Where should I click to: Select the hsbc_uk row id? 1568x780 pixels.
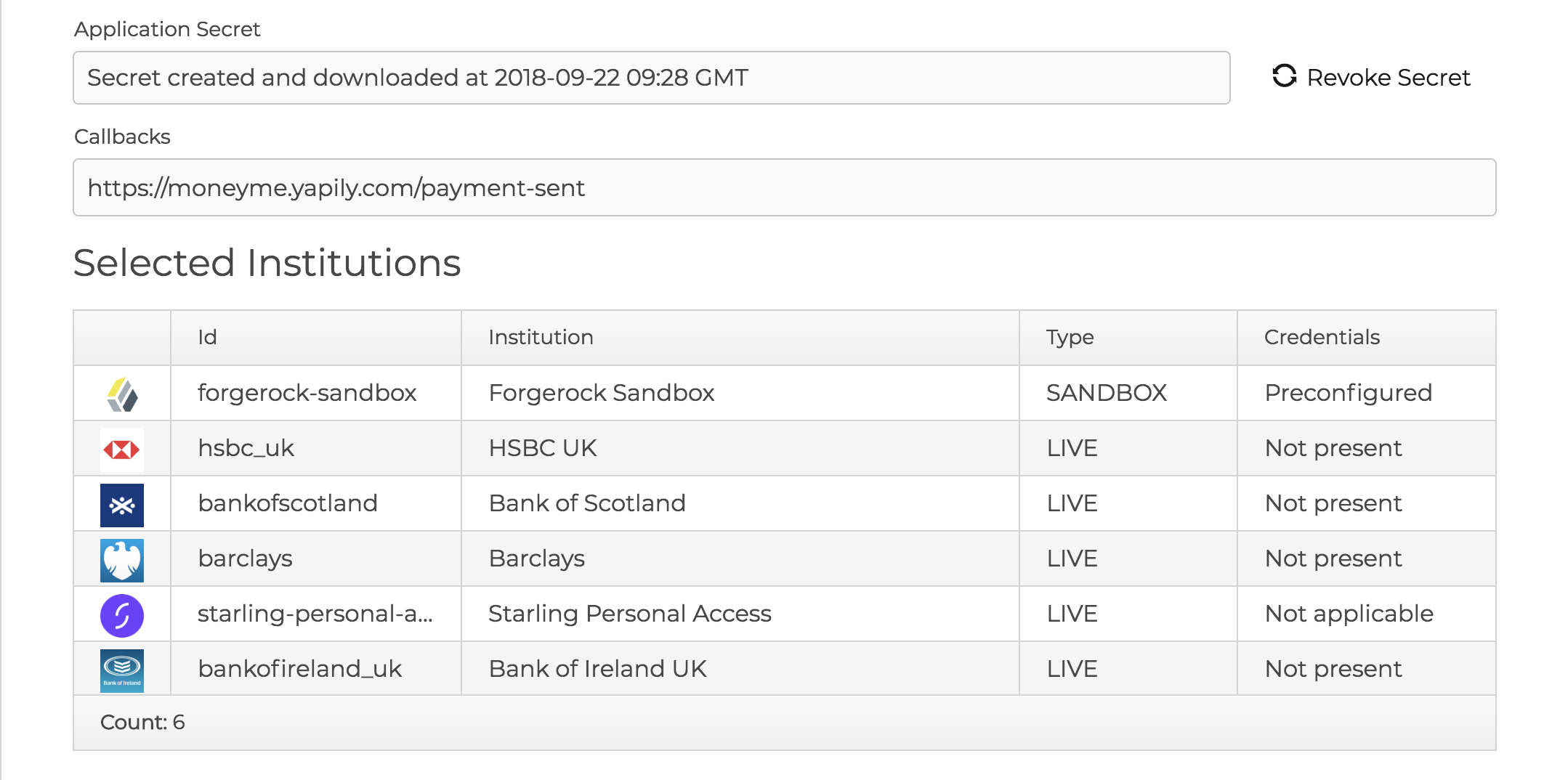[x=316, y=448]
